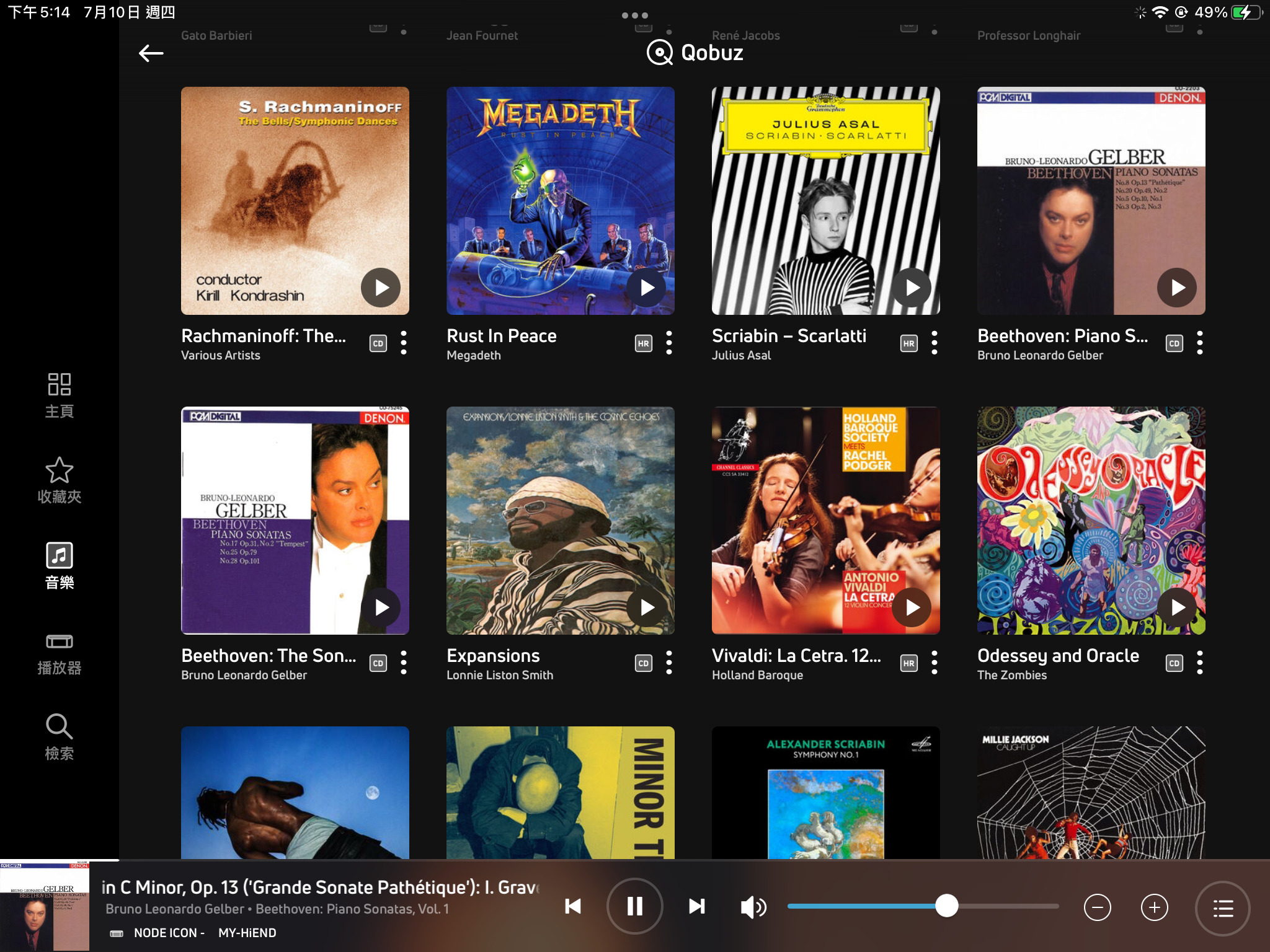
Task: Open the play queue list
Action: coord(1223,909)
